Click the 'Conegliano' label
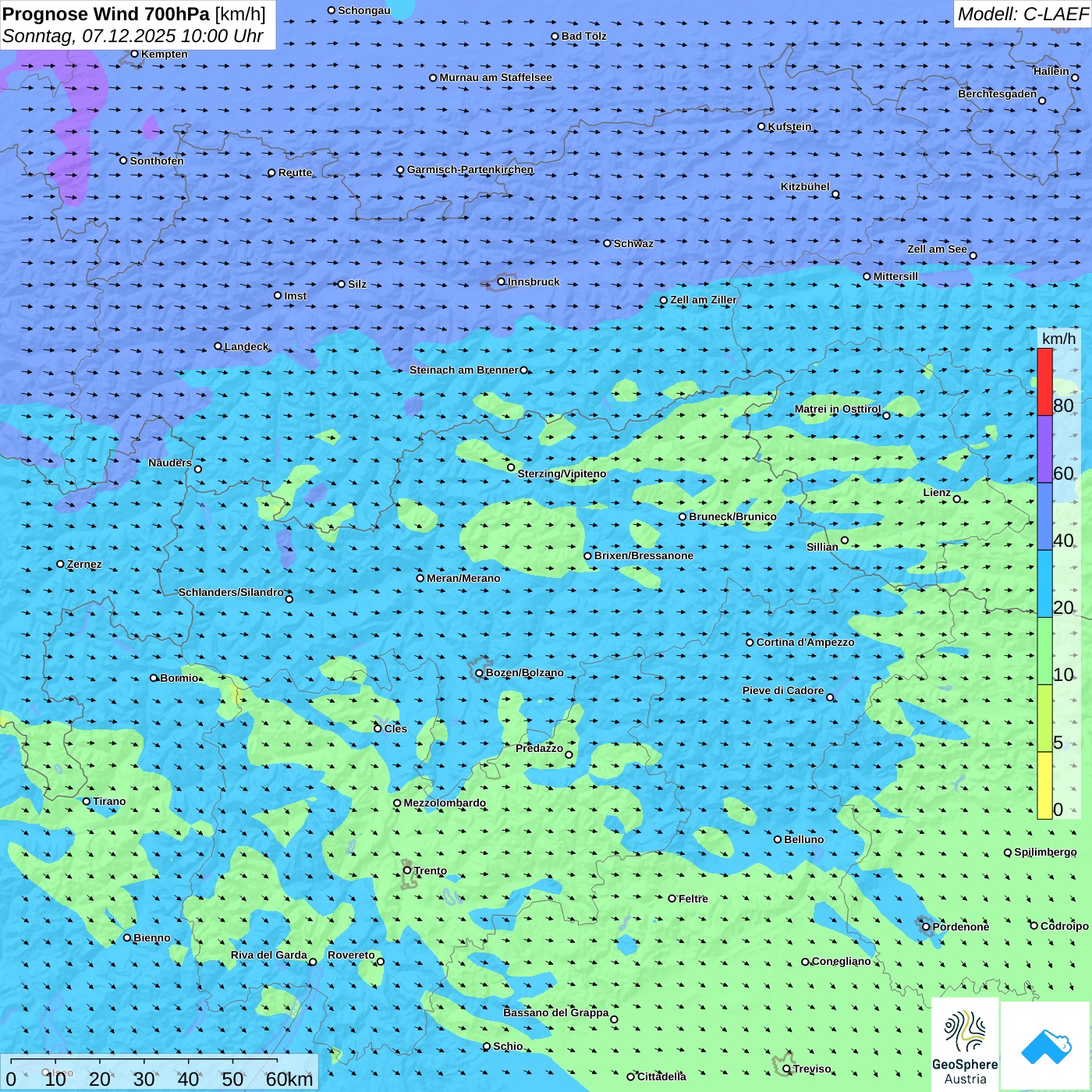 click(841, 961)
